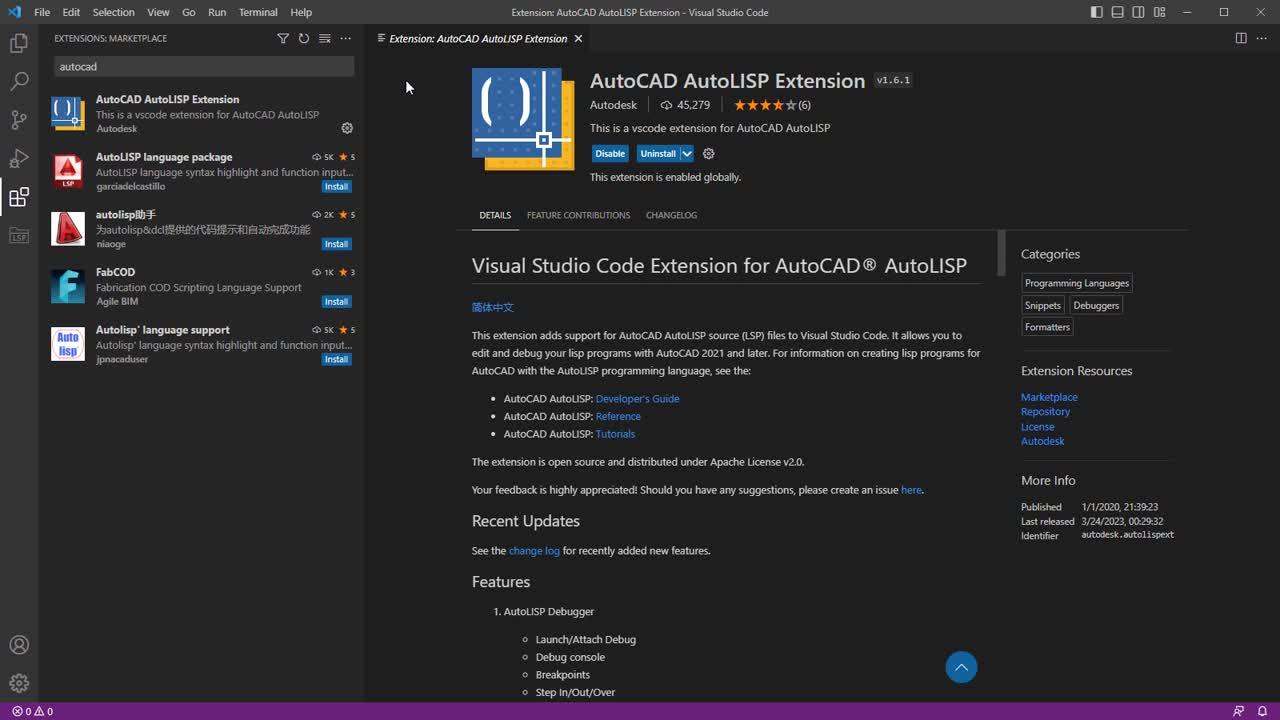Open the Explorer view in activity bar
1280x720 pixels.
pos(19,43)
